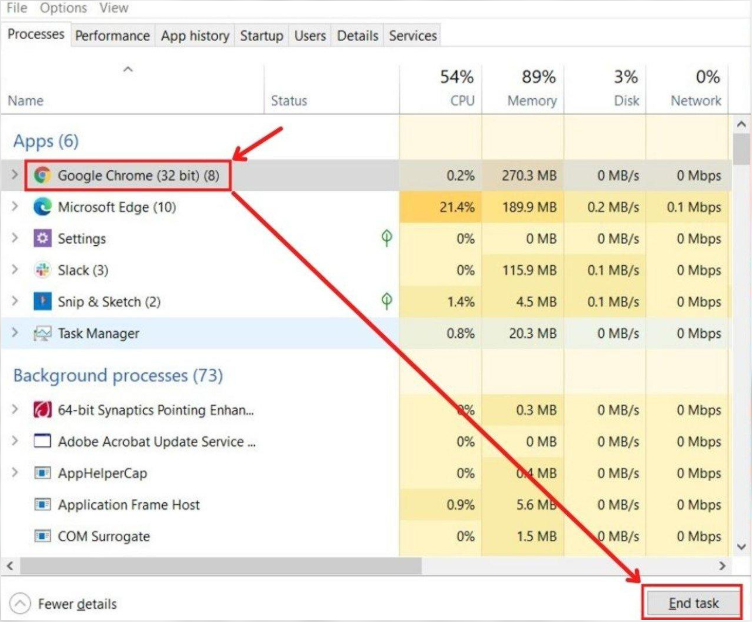Switch to the Startup tab

coord(261,36)
